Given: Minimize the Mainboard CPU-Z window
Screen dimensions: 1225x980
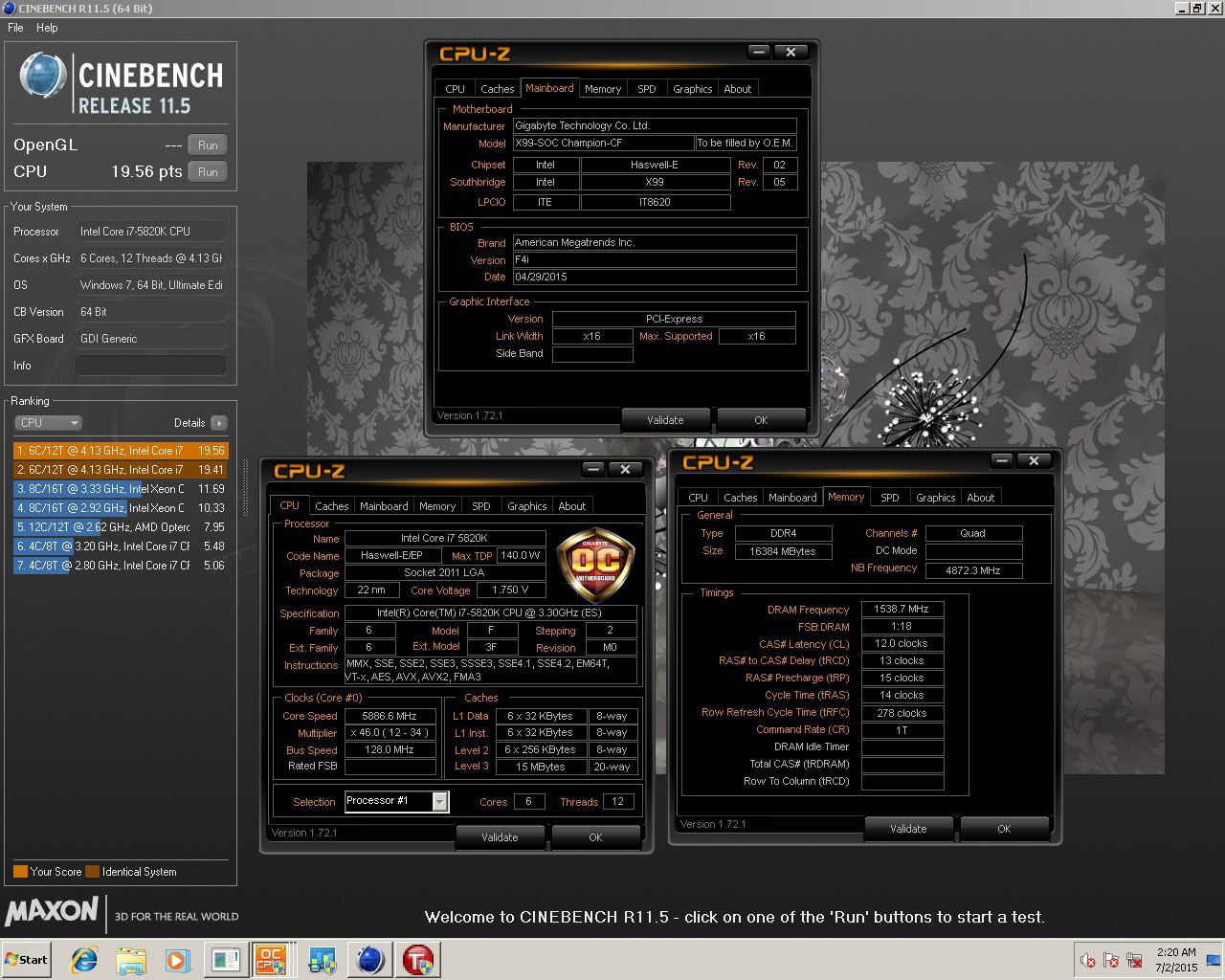Looking at the screenshot, I should 759,53.
